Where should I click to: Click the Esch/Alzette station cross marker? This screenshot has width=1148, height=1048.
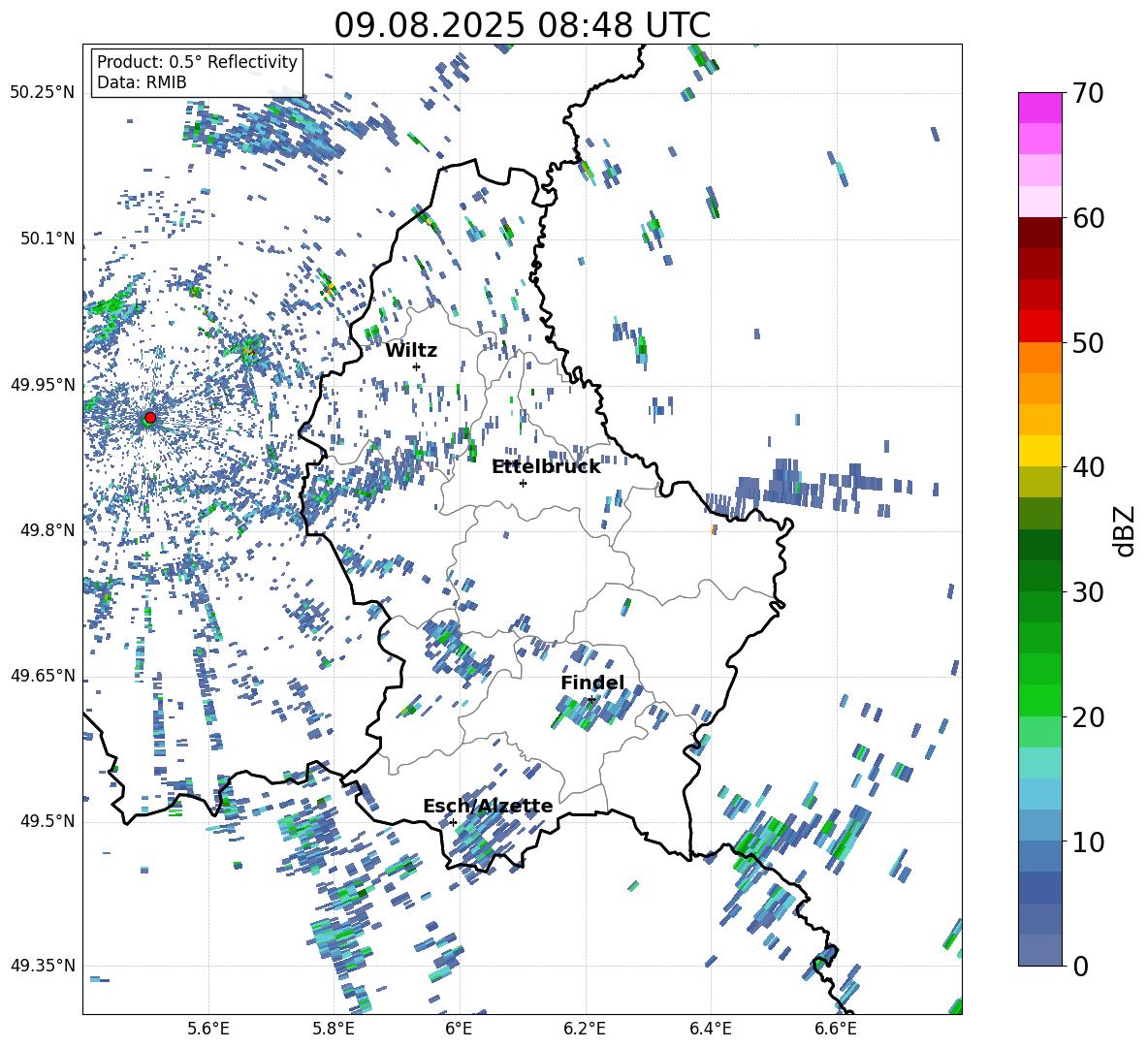point(453,822)
